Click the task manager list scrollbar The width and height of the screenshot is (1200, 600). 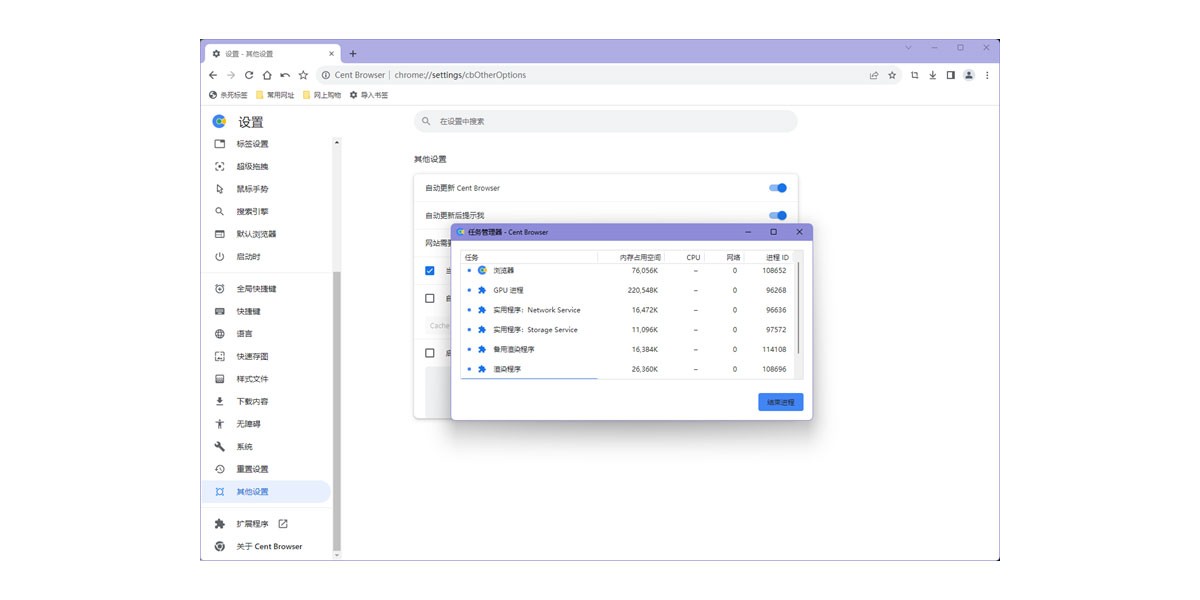[798, 308]
